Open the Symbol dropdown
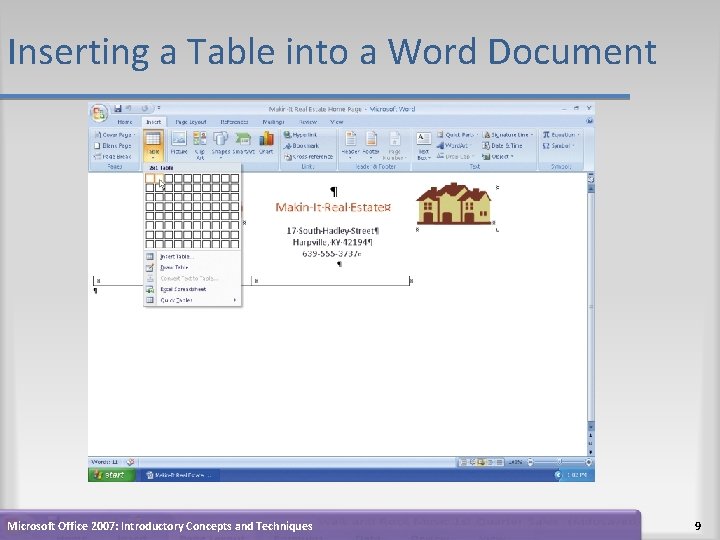Screen dimensions: 720x540 point(558,146)
